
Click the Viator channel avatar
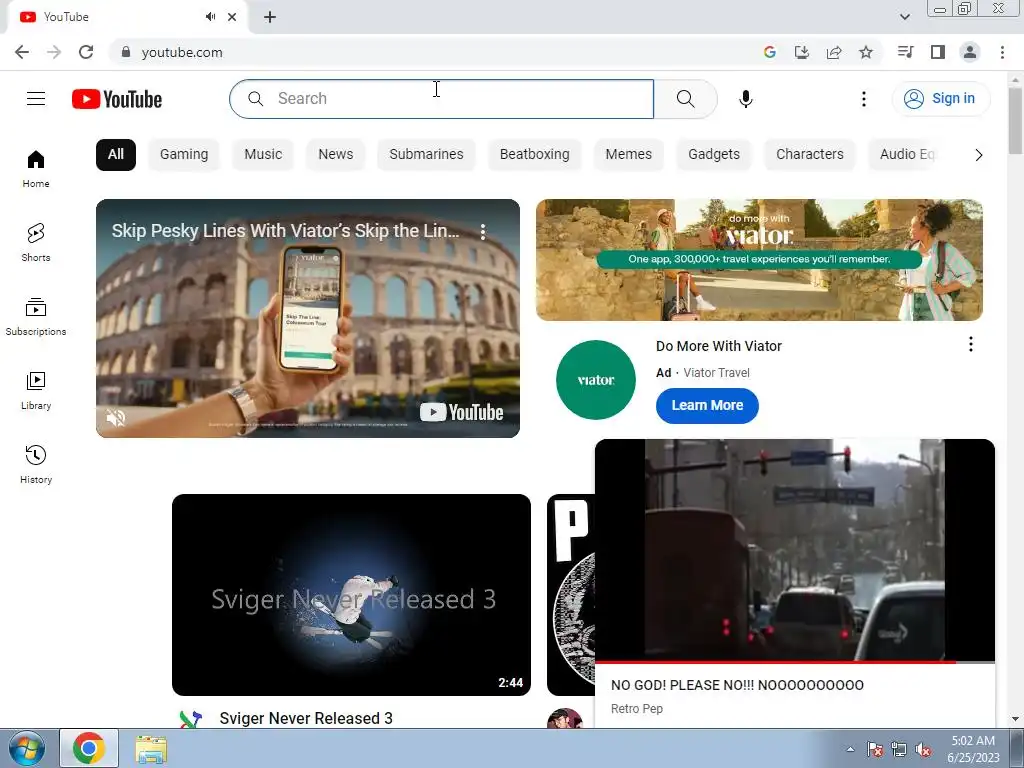[596, 379]
